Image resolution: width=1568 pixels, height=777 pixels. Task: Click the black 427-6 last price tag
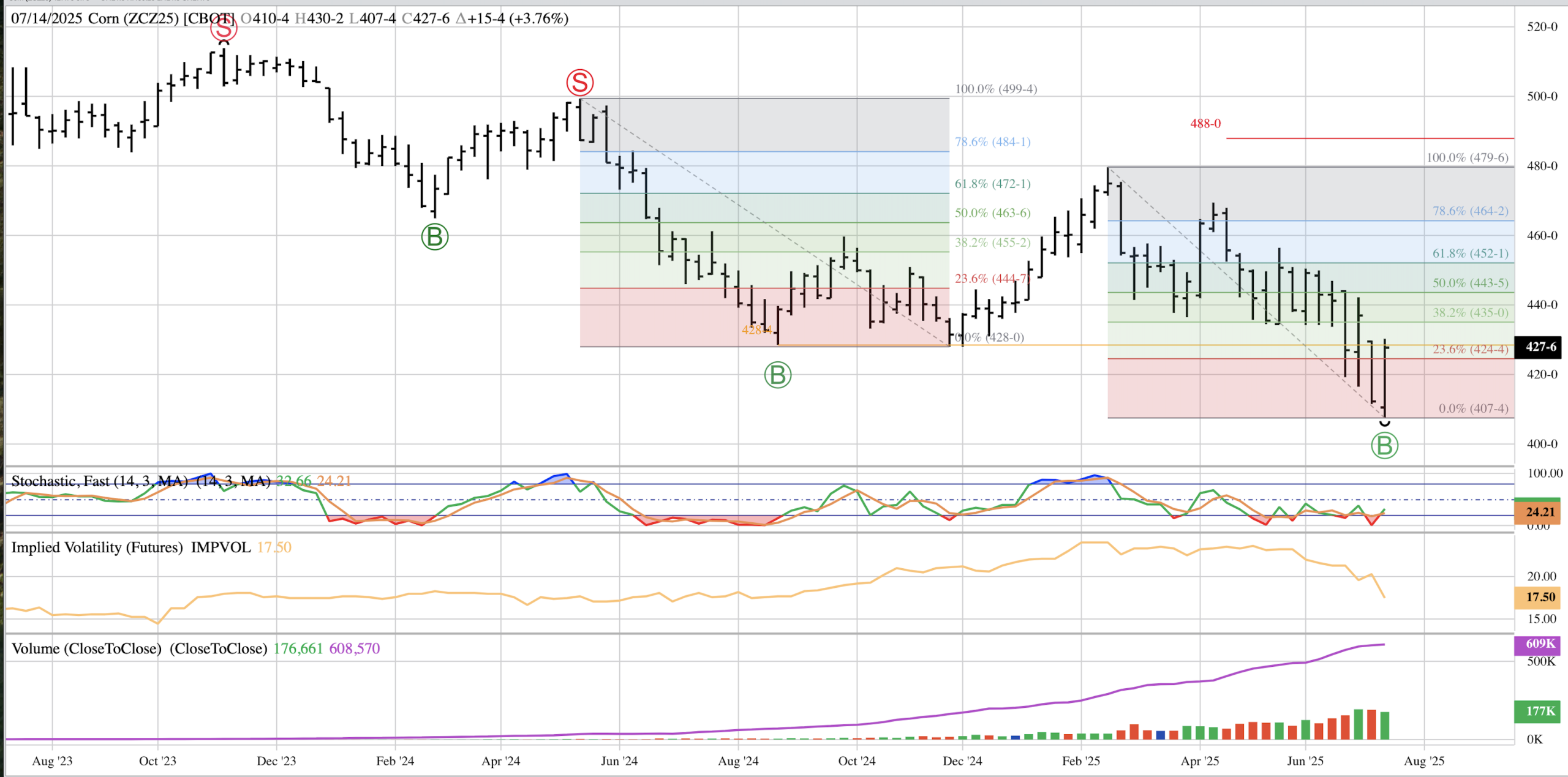pos(1540,347)
